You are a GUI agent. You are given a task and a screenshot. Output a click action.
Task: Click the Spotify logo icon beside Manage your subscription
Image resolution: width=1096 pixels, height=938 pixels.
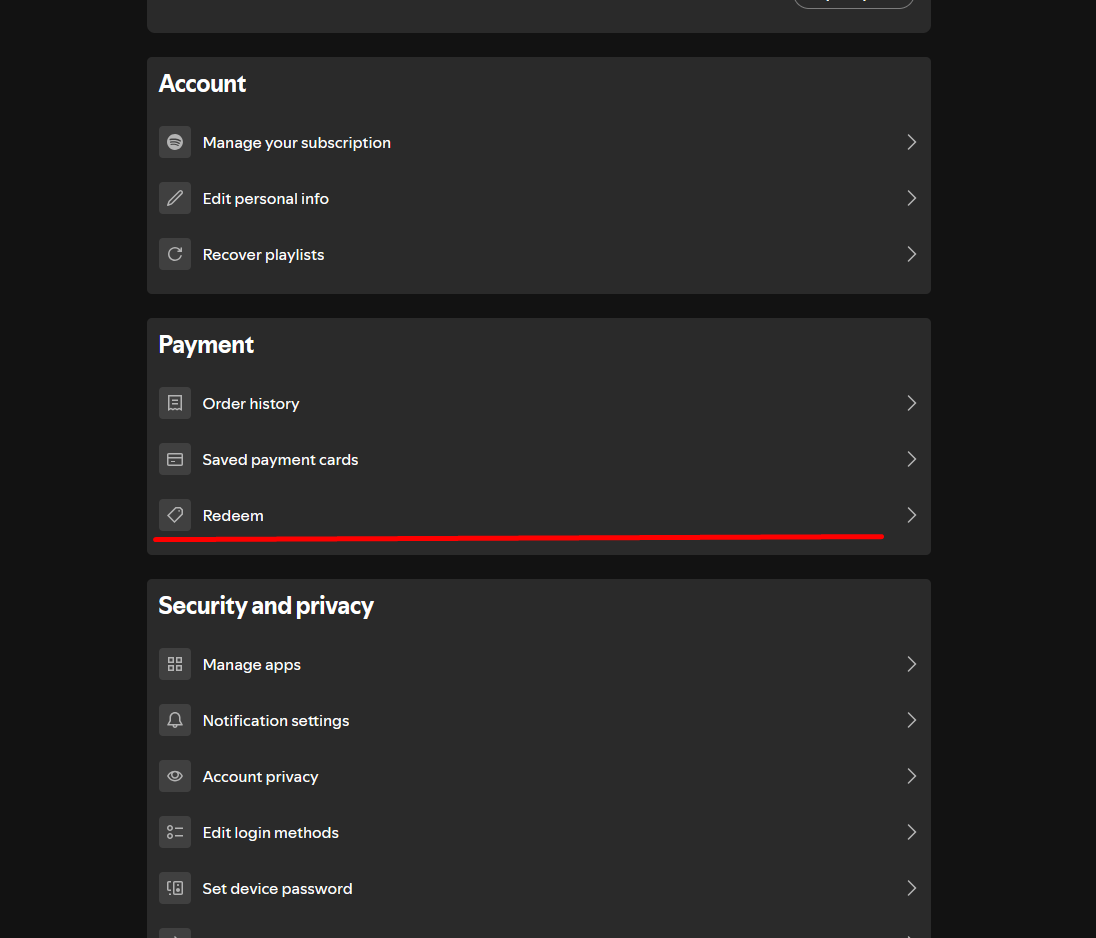(x=175, y=142)
